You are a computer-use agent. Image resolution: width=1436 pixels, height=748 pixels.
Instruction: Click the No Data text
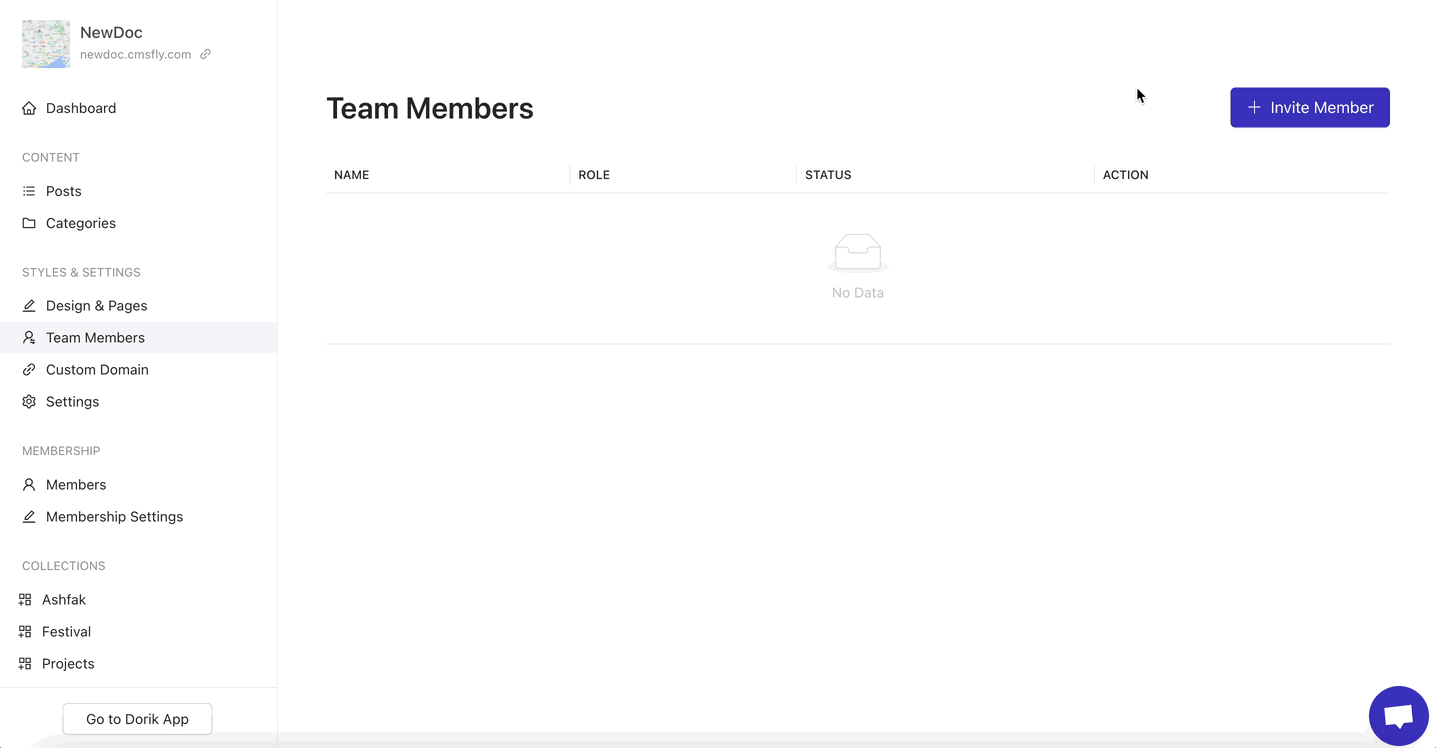pyautogui.click(x=858, y=293)
